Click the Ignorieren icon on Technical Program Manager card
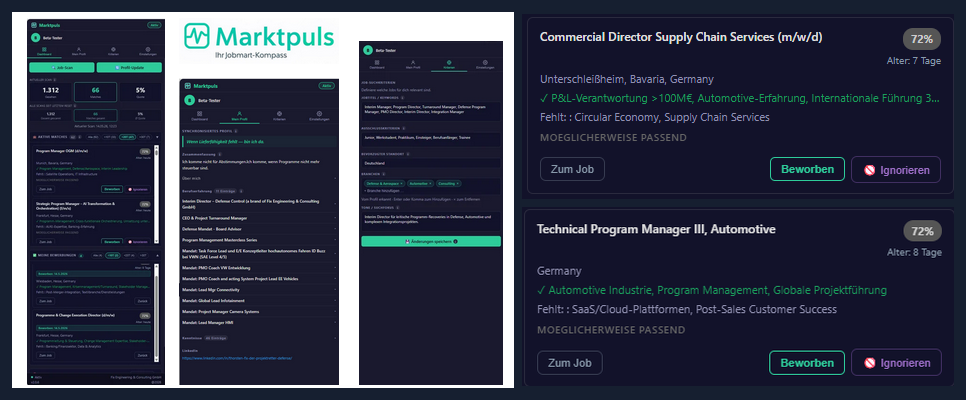 pos(870,363)
